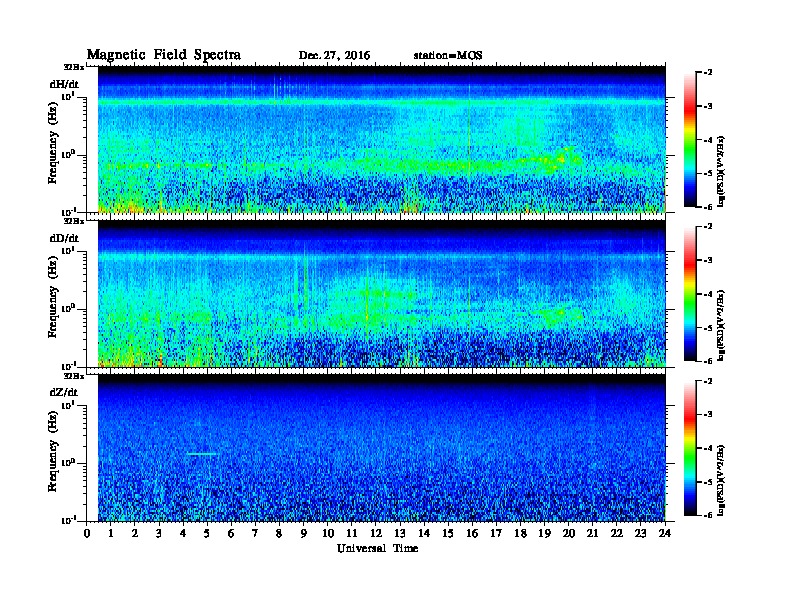Click the "-2" tick on dZ/dt color bar
792x612 pixels.
[708, 381]
